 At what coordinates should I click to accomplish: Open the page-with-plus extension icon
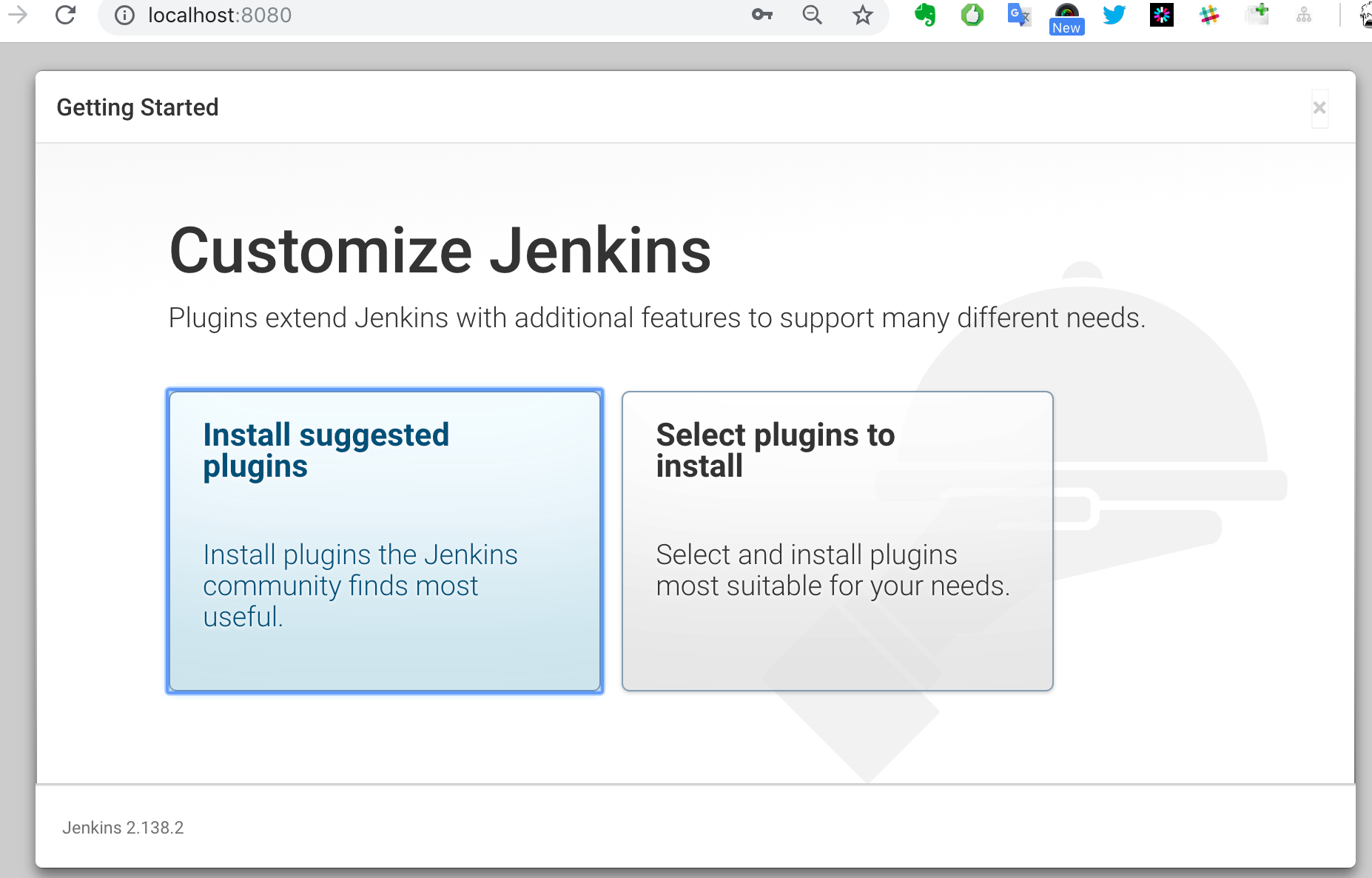coord(1256,16)
